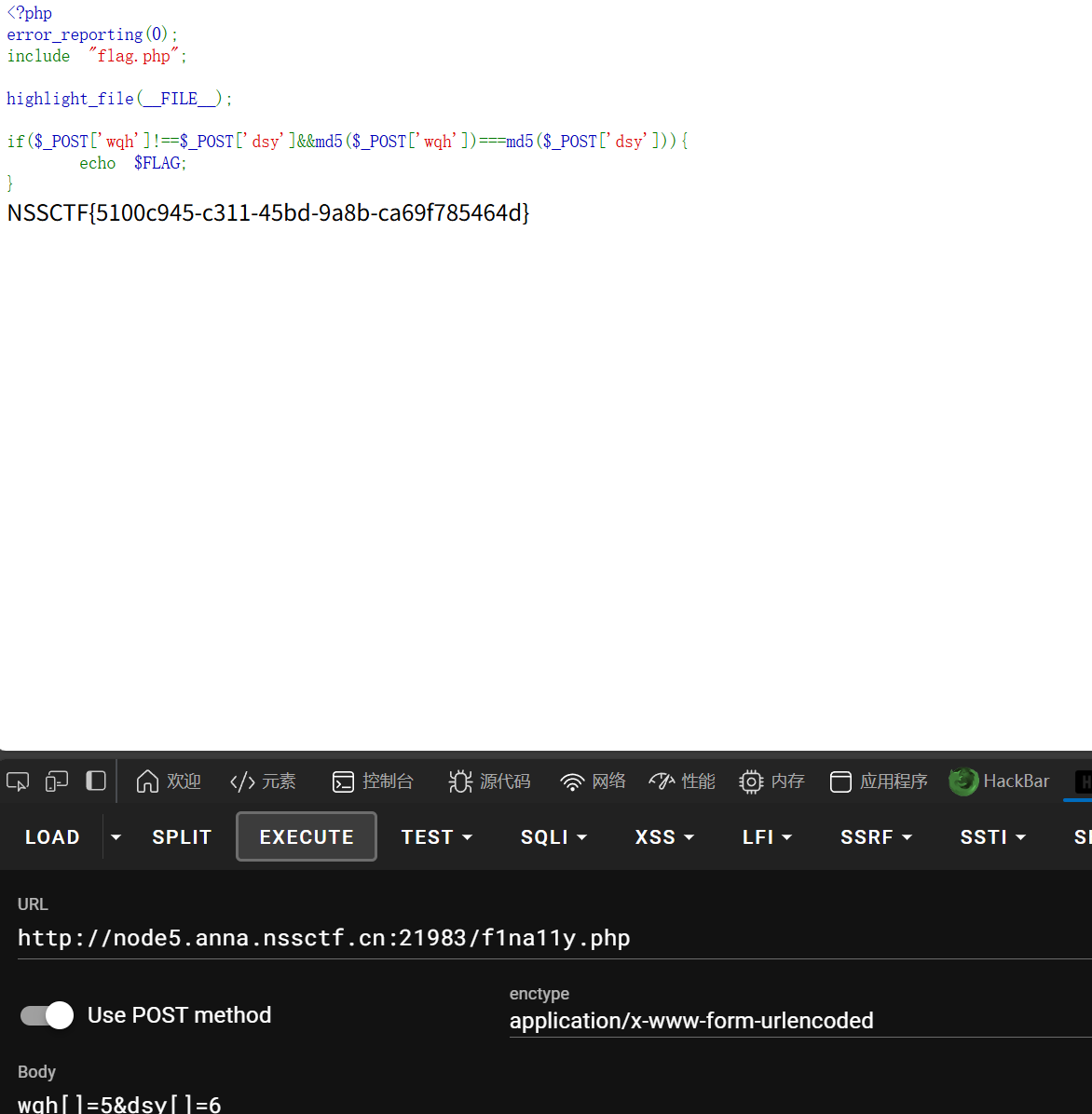The height and width of the screenshot is (1114, 1092).
Task: Click the dock side panel icon
Action: coord(96,781)
